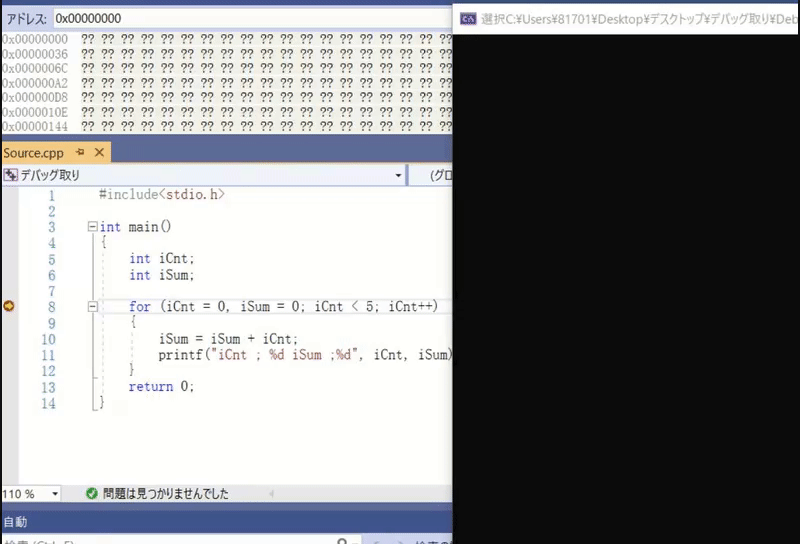
Task: Open the デバッグ取り project dropdown
Action: 398,176
